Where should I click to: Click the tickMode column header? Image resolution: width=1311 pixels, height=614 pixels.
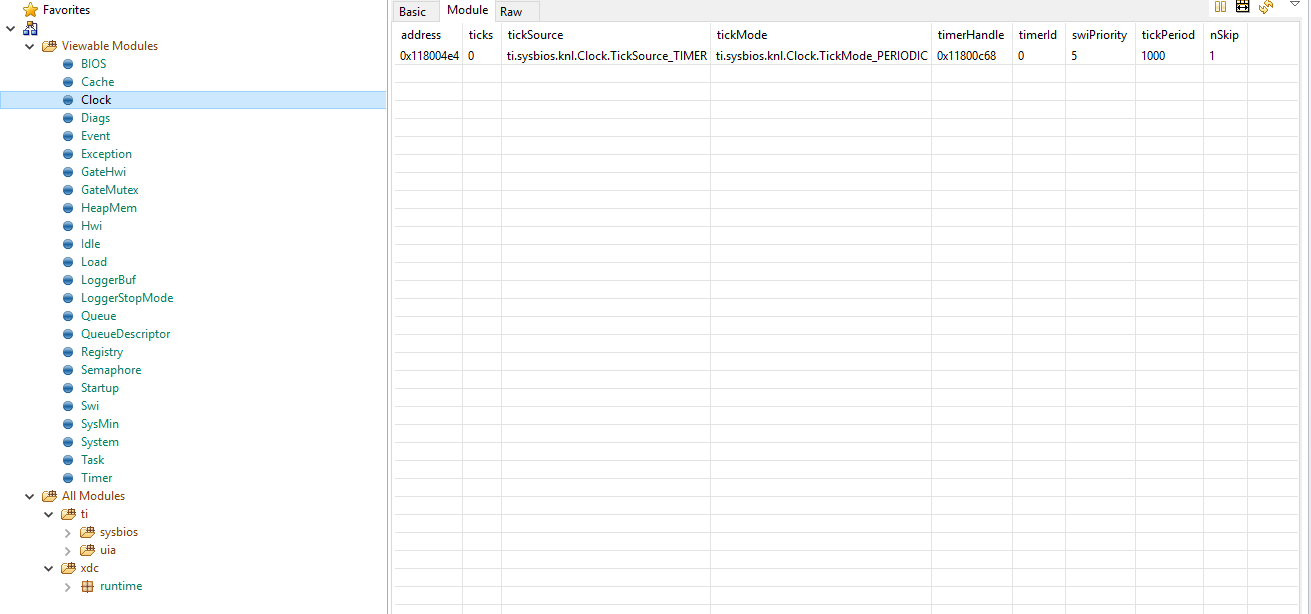[x=821, y=35]
